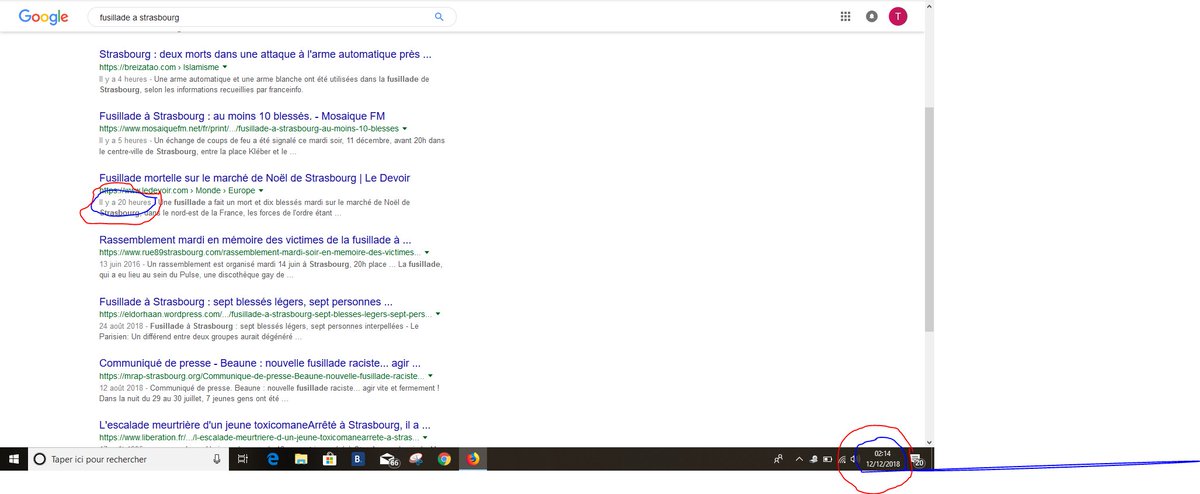Open Google notifications bell
Image resolution: width=1200 pixels, height=494 pixels.
(x=872, y=17)
